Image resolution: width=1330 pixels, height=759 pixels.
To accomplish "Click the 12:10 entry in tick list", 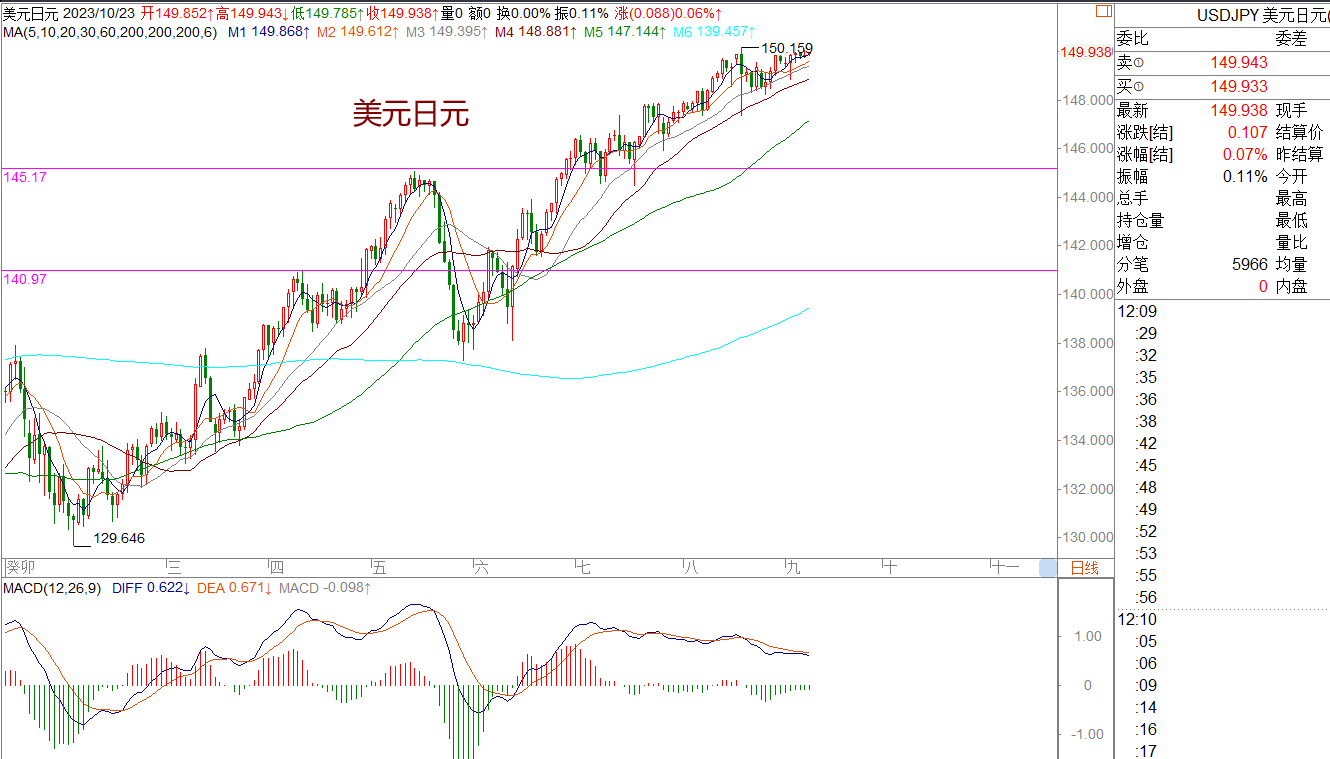I will pyautogui.click(x=1137, y=619).
